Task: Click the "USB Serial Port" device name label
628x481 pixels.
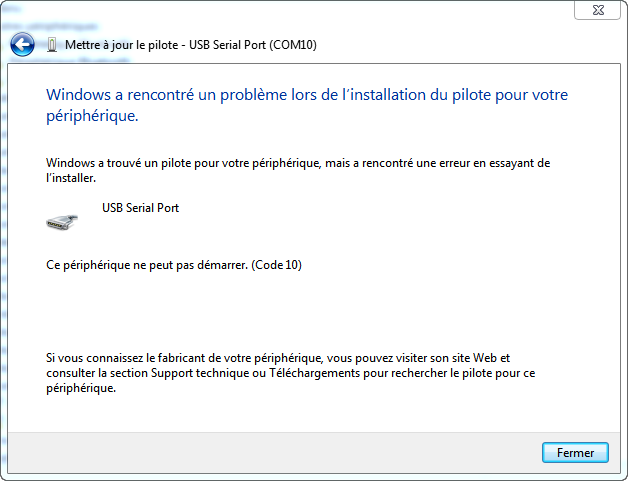Action: [x=140, y=208]
